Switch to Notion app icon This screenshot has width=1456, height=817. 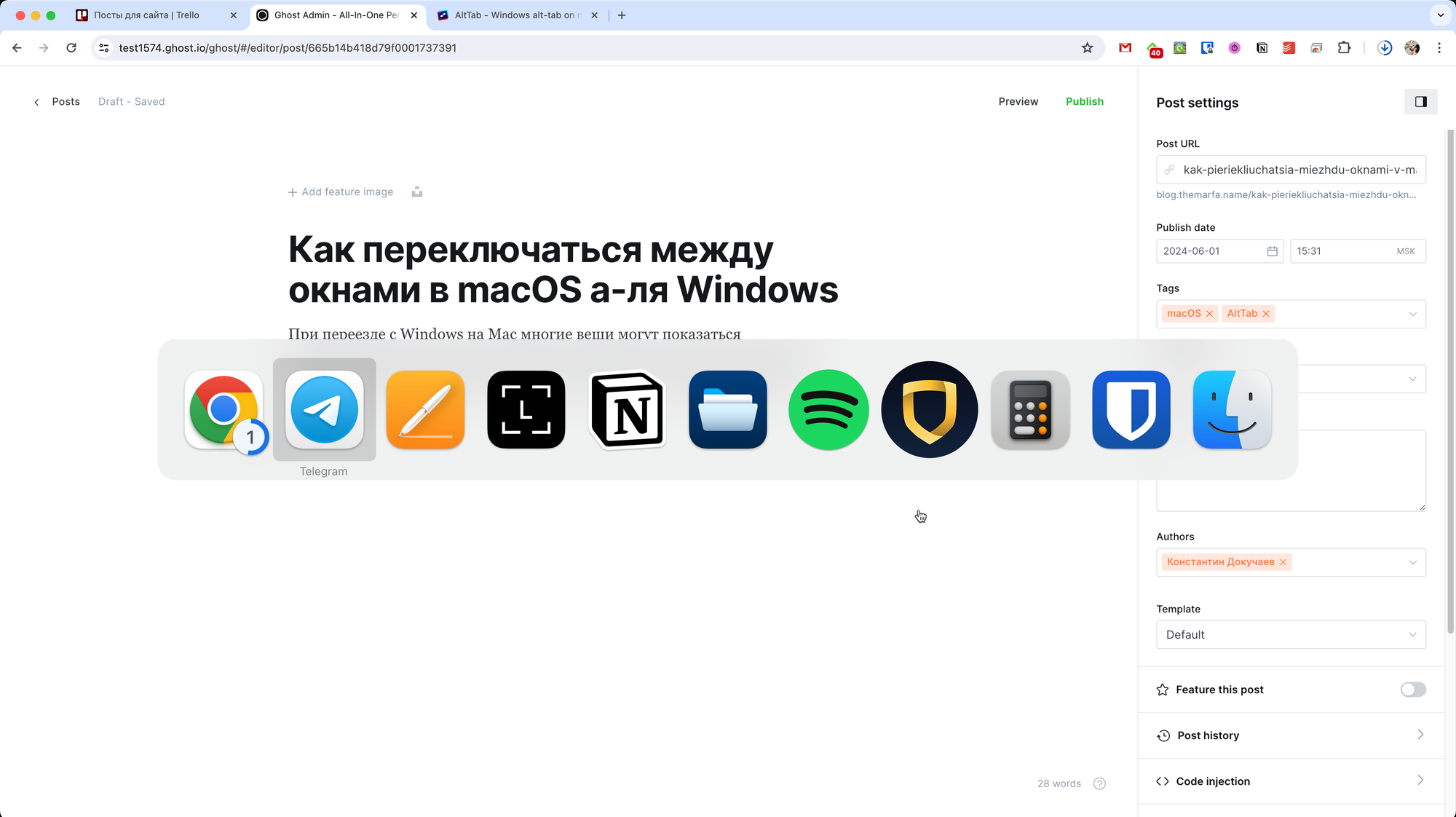(628, 409)
